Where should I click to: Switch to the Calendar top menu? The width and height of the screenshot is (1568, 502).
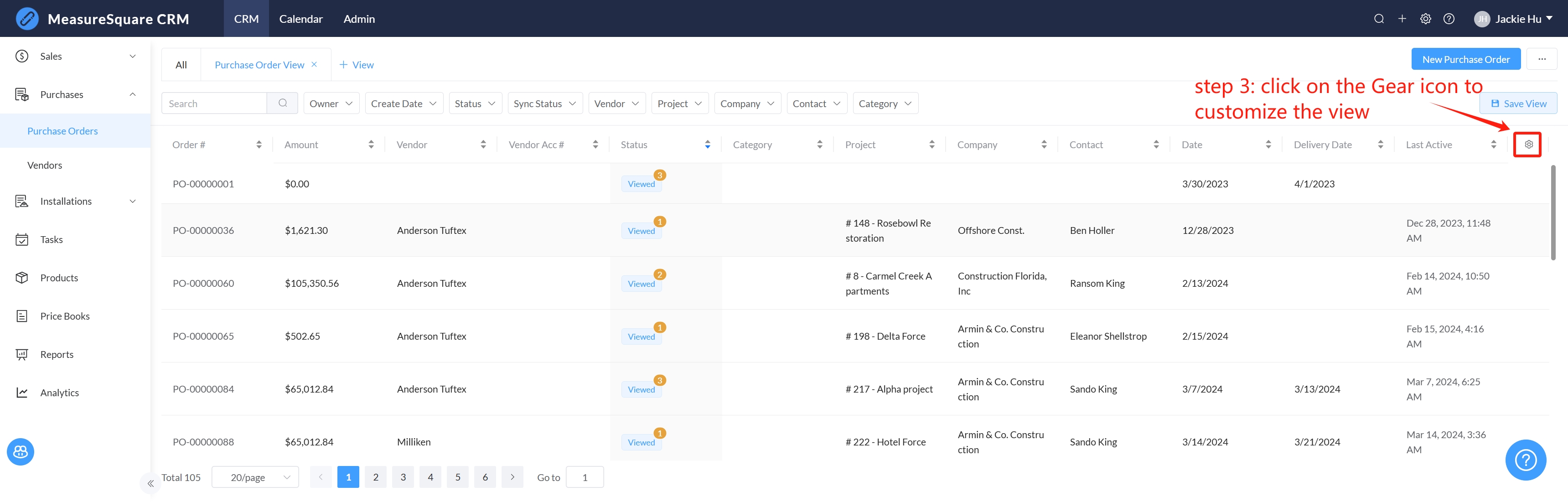[x=300, y=19]
